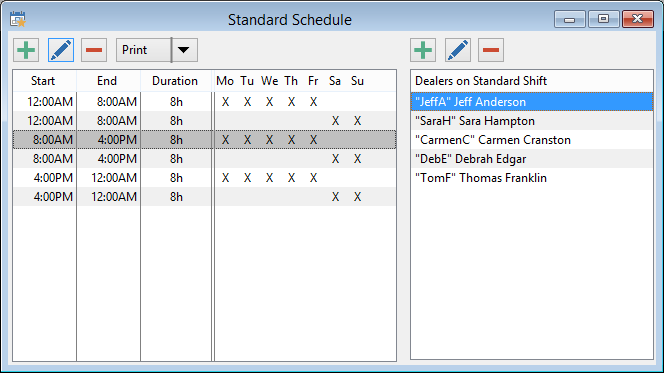
Task: Click the Mo day column header
Action: (x=225, y=81)
